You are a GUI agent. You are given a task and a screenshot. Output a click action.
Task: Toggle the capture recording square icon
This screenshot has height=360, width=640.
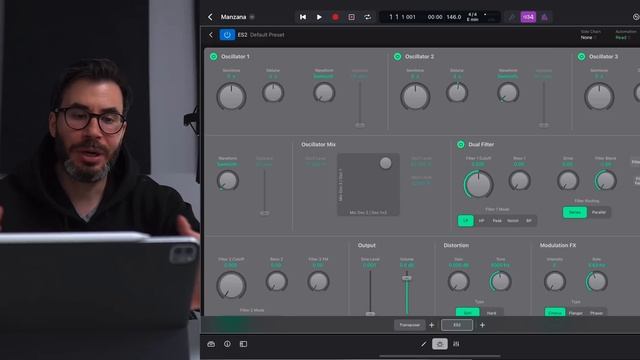(351, 17)
